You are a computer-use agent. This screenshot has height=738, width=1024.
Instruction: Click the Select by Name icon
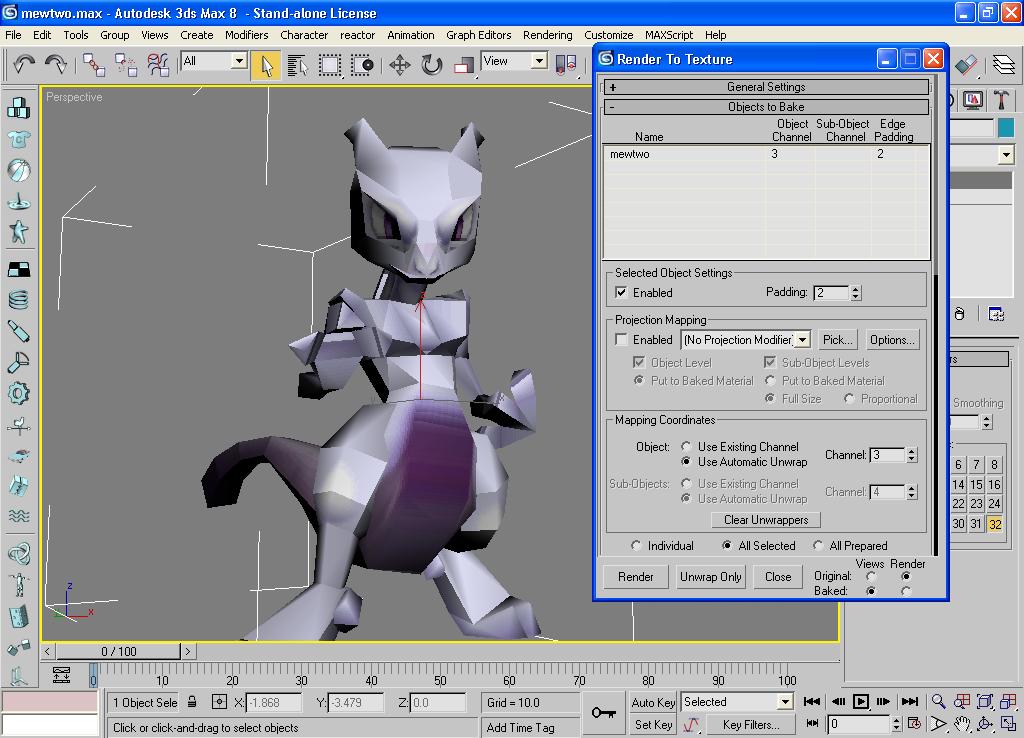click(x=297, y=65)
